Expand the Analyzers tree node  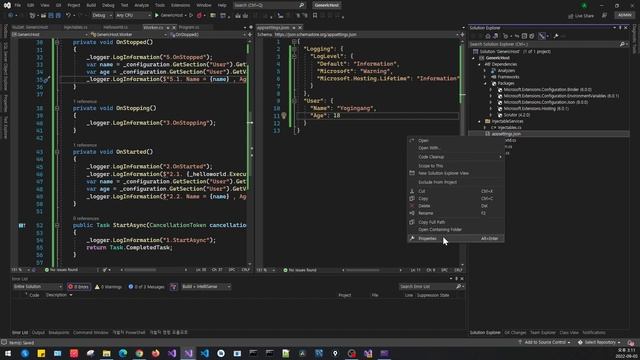pyautogui.click(x=485, y=71)
